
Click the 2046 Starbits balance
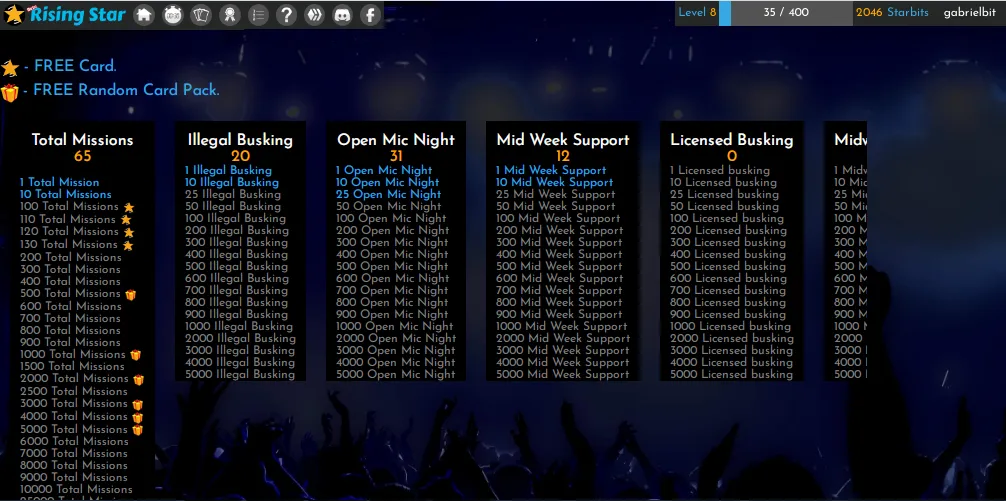pos(892,12)
